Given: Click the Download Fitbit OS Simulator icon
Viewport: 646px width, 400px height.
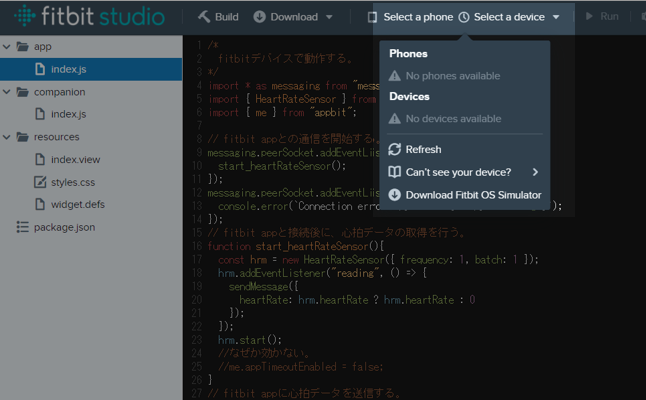Looking at the screenshot, I should click(394, 195).
